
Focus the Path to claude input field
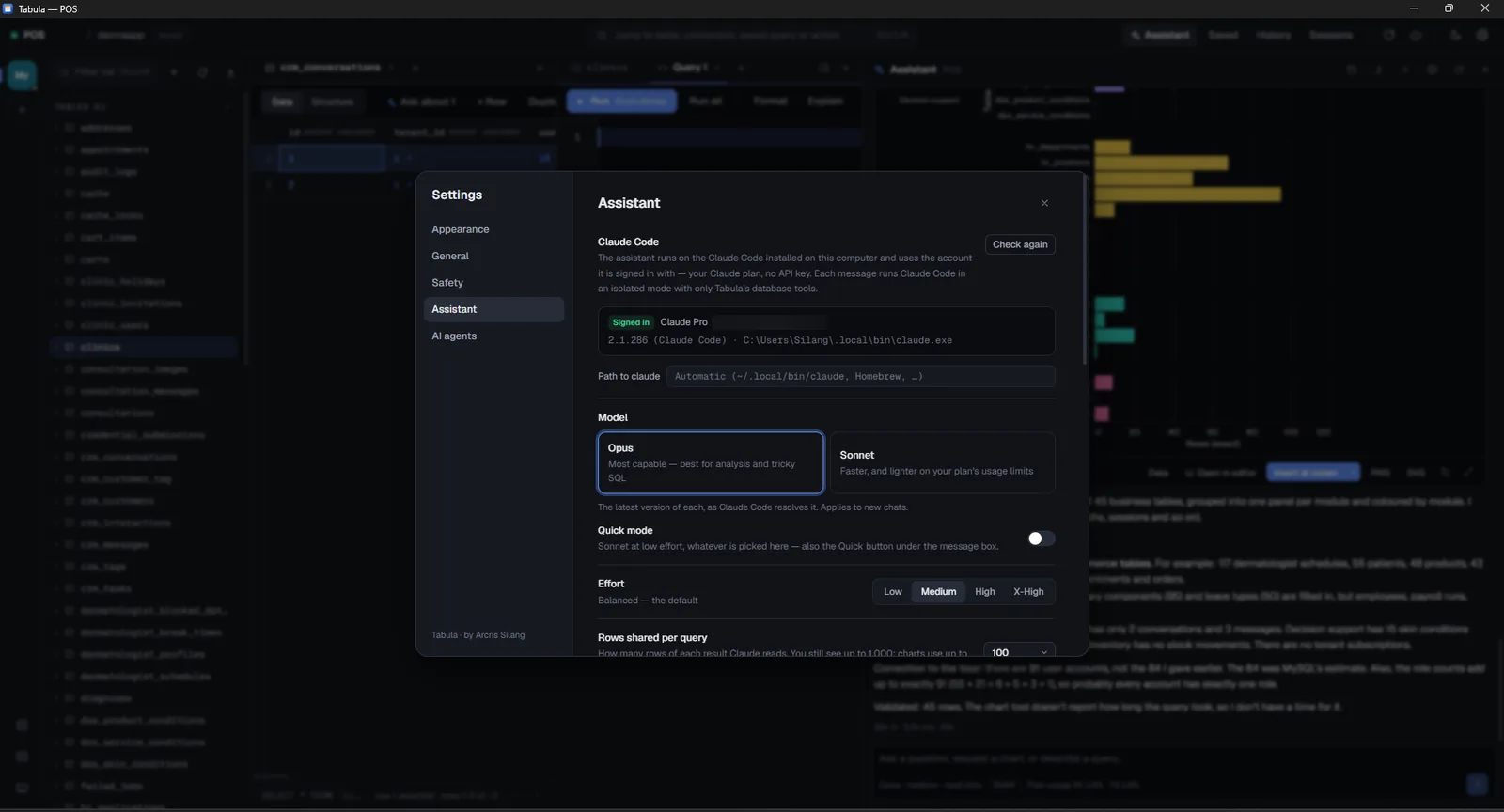(860, 376)
